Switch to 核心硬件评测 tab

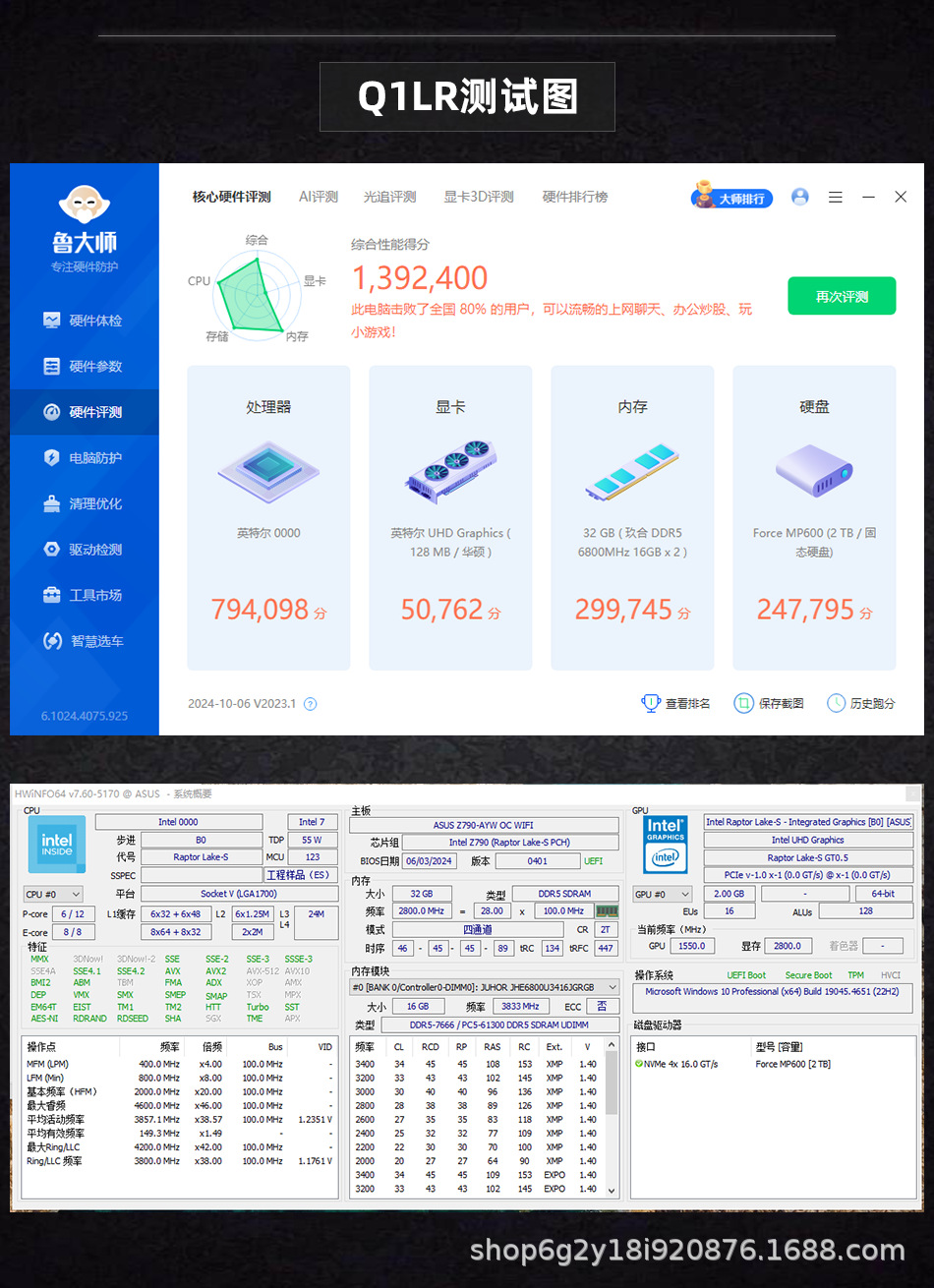[x=231, y=197]
